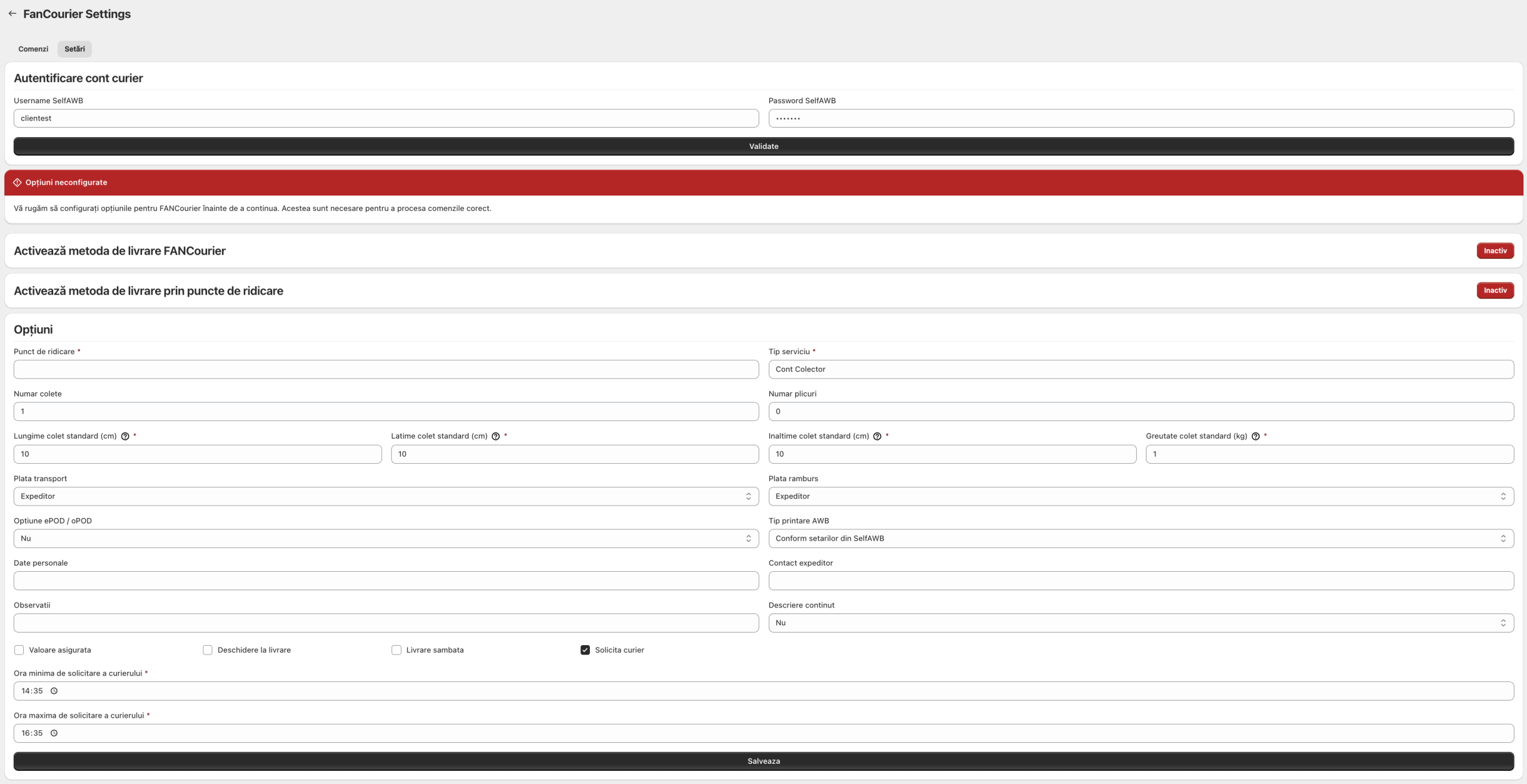The height and width of the screenshot is (784, 1527).
Task: Click Latime colet standard input
Action: coord(575,454)
